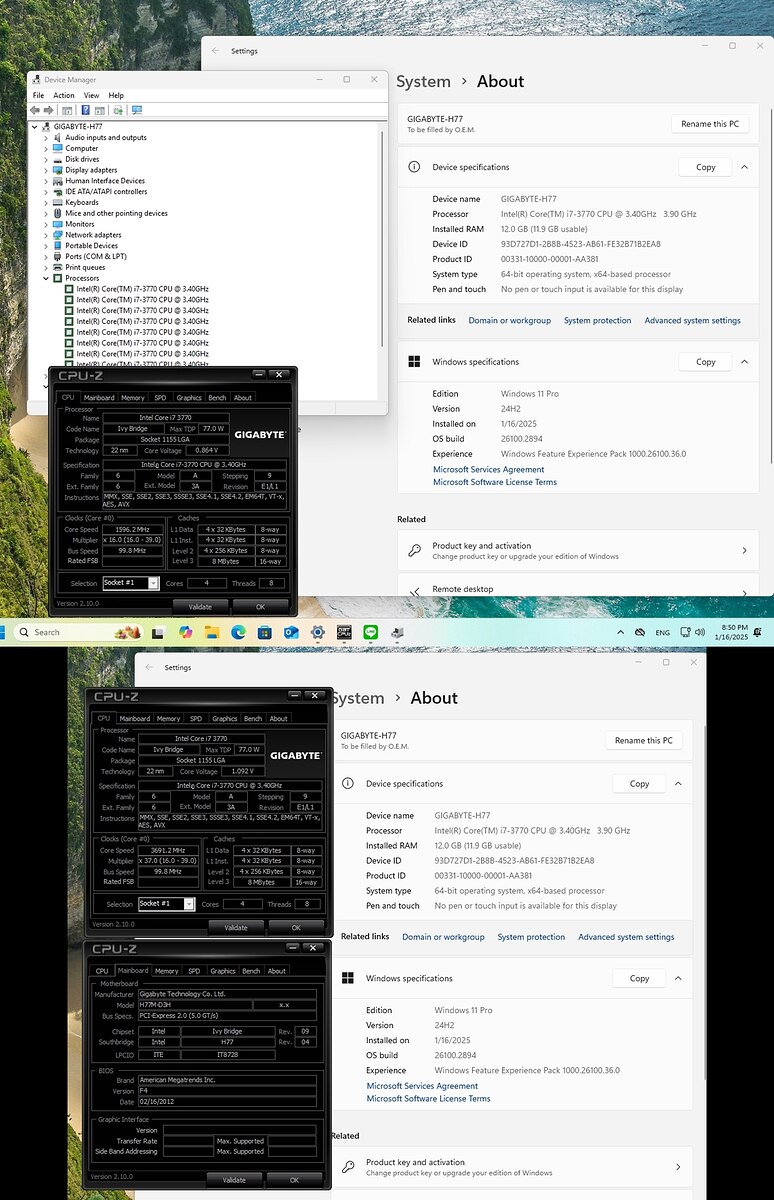Select the Display adapters icon in device tree
The width and height of the screenshot is (774, 1200).
click(59, 170)
